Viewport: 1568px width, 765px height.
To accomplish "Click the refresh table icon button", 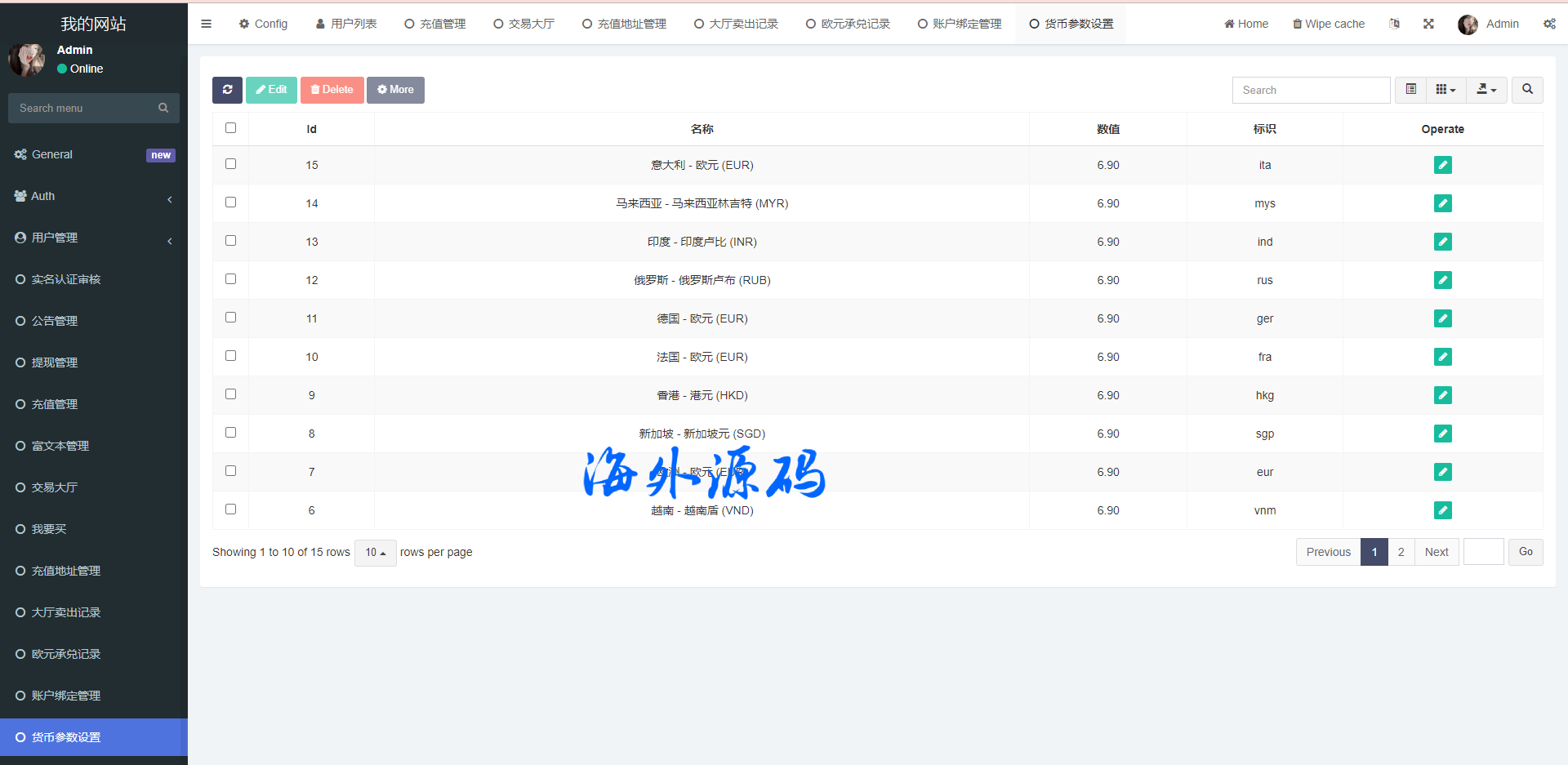I will pyautogui.click(x=227, y=90).
